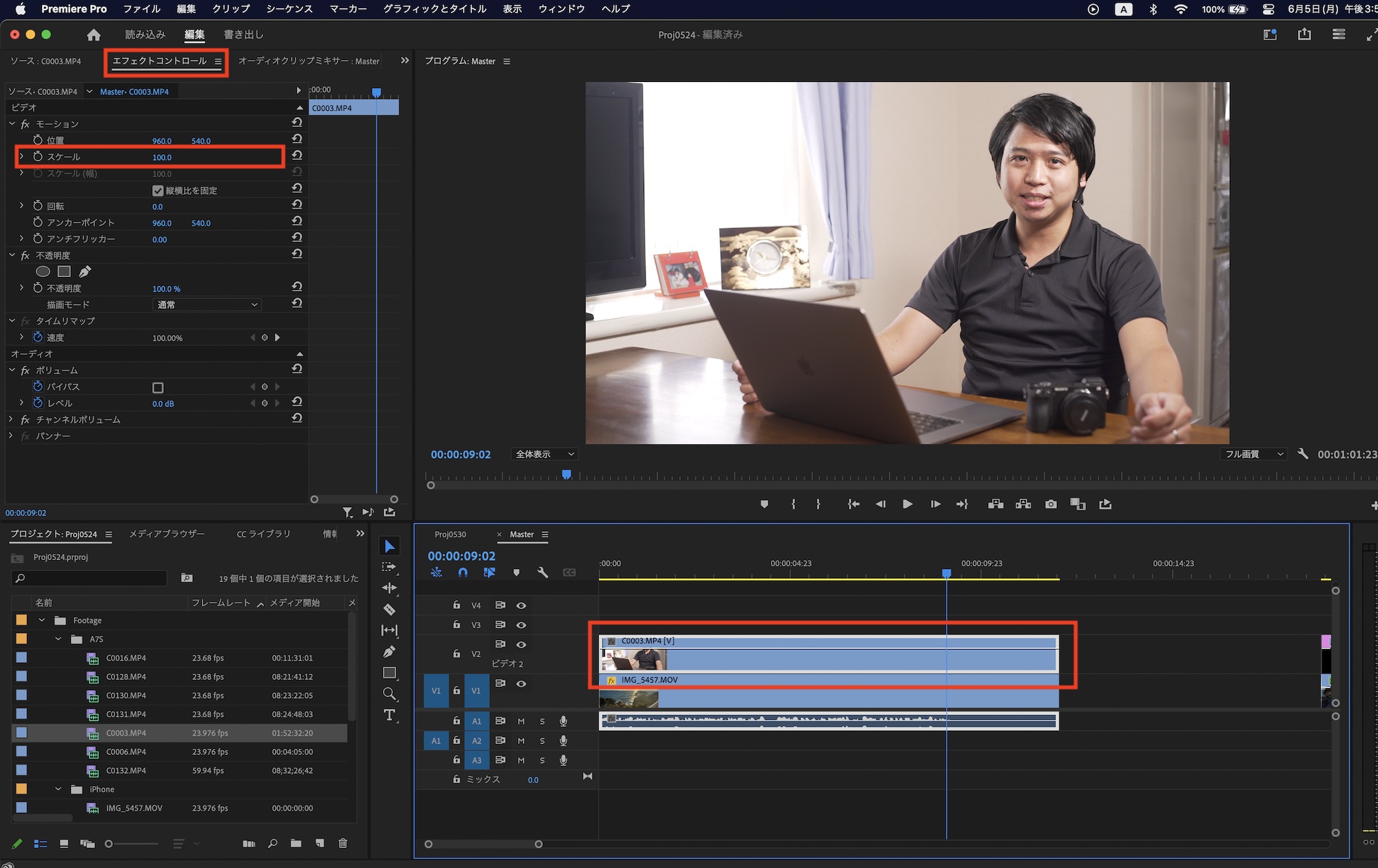Open the 書き出し workspace

[x=243, y=34]
